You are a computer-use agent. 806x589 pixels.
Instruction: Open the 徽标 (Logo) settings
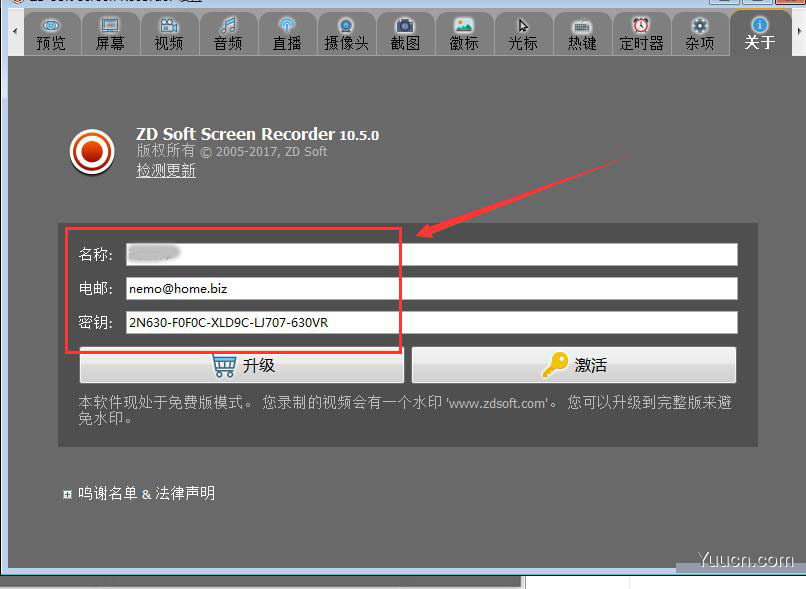click(x=464, y=32)
